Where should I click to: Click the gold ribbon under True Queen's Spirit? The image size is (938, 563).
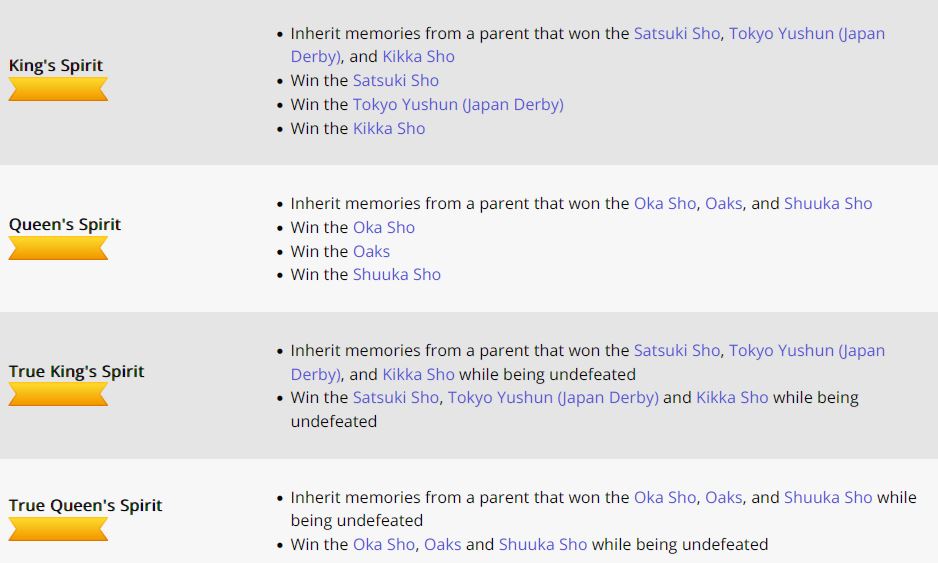pos(58,529)
